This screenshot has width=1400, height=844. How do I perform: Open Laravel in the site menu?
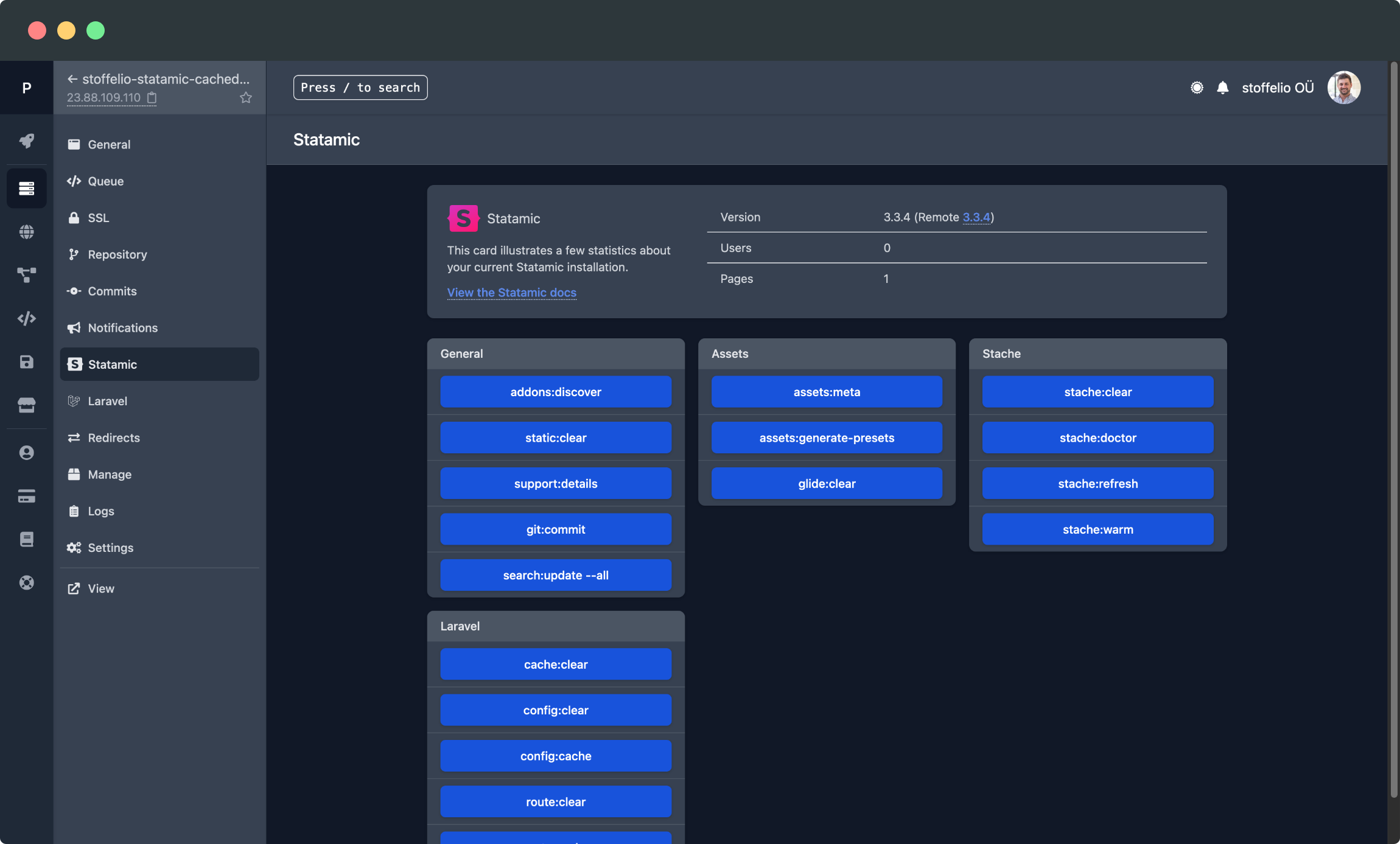(159, 401)
